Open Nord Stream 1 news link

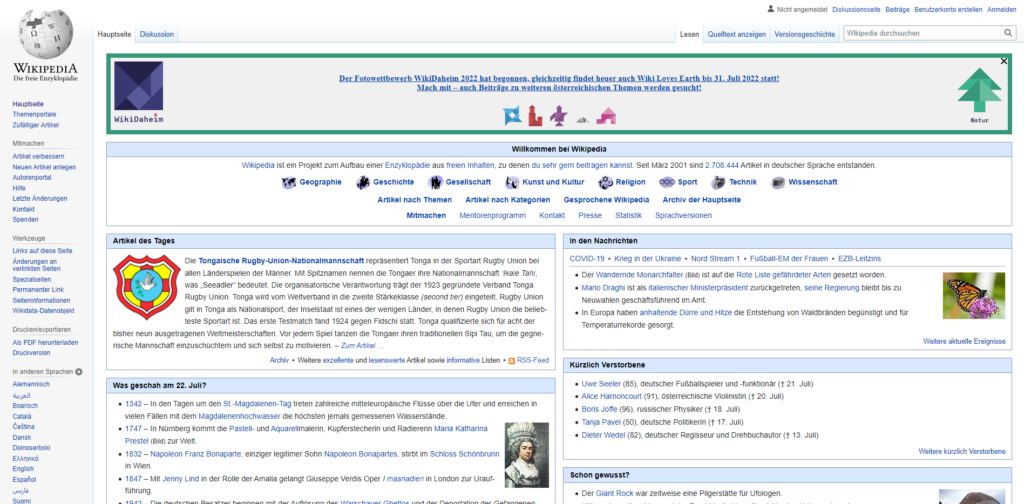click(x=715, y=259)
